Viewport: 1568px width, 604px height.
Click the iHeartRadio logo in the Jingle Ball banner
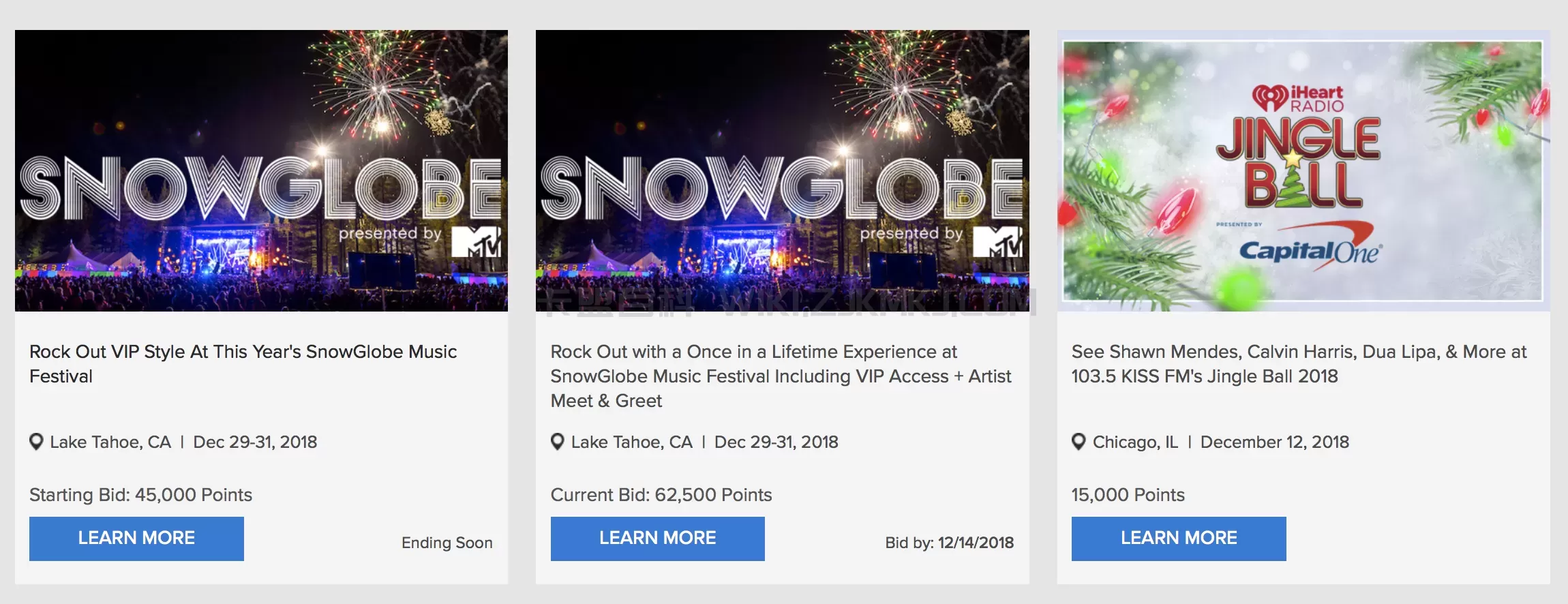coord(1298,98)
